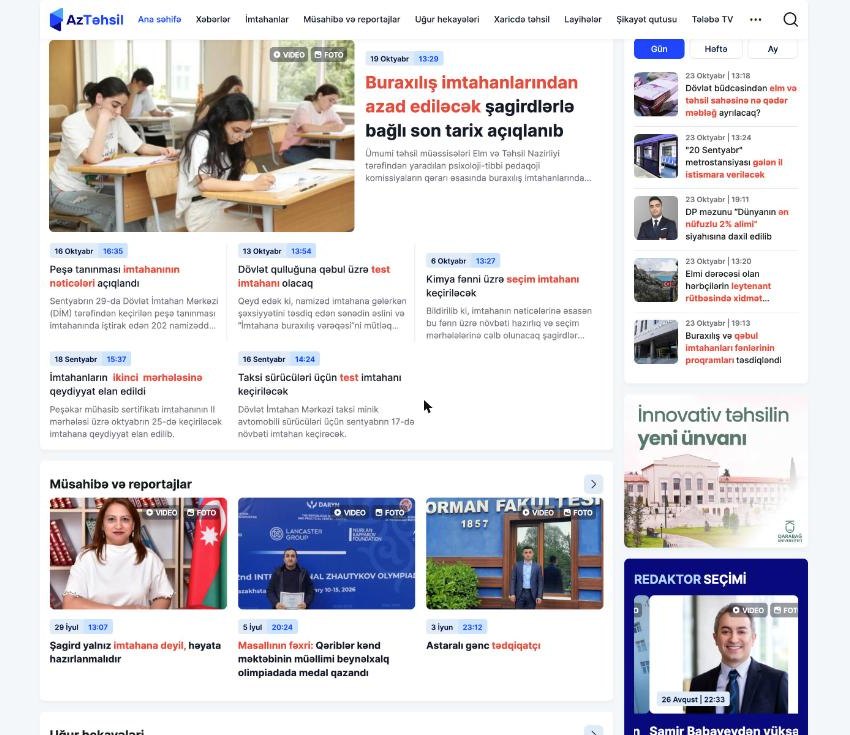Open the Dövlət büdcəsindən elm və təhsil news
Screen dimensions: 850x735
click(x=740, y=100)
